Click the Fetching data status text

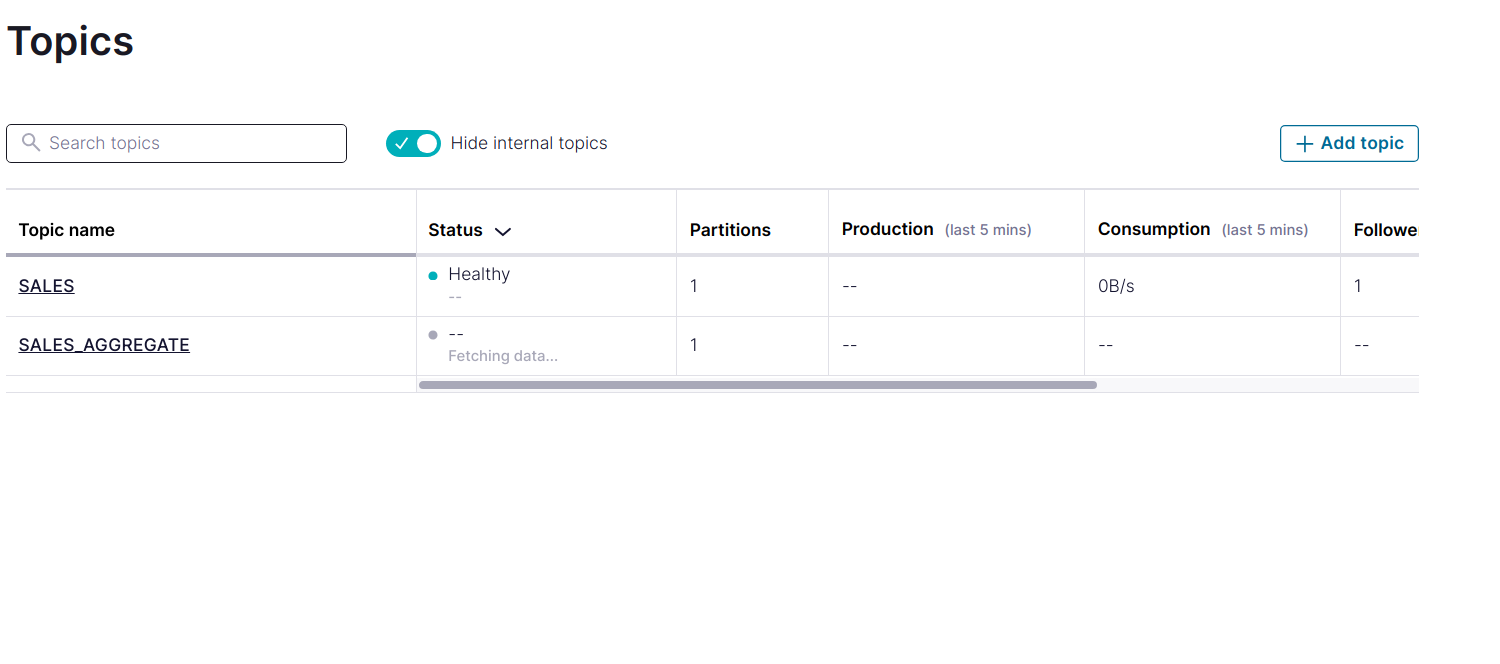[x=503, y=356]
